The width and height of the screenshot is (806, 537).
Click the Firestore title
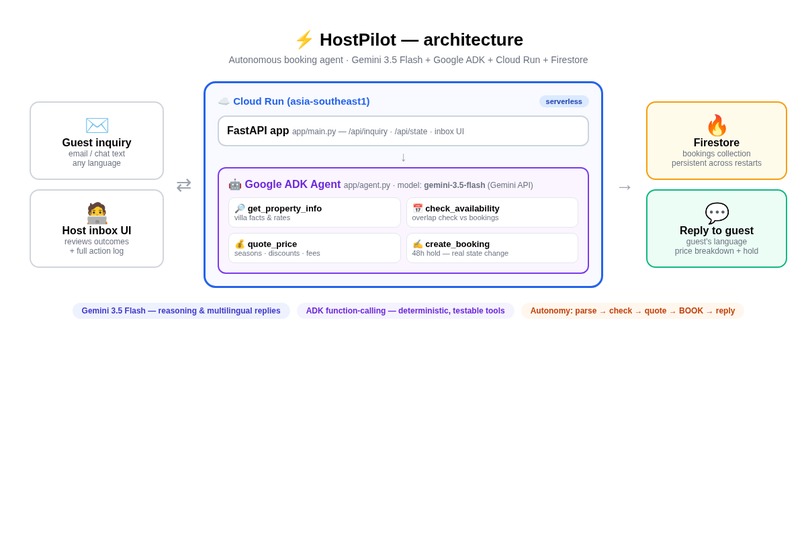pos(717,142)
